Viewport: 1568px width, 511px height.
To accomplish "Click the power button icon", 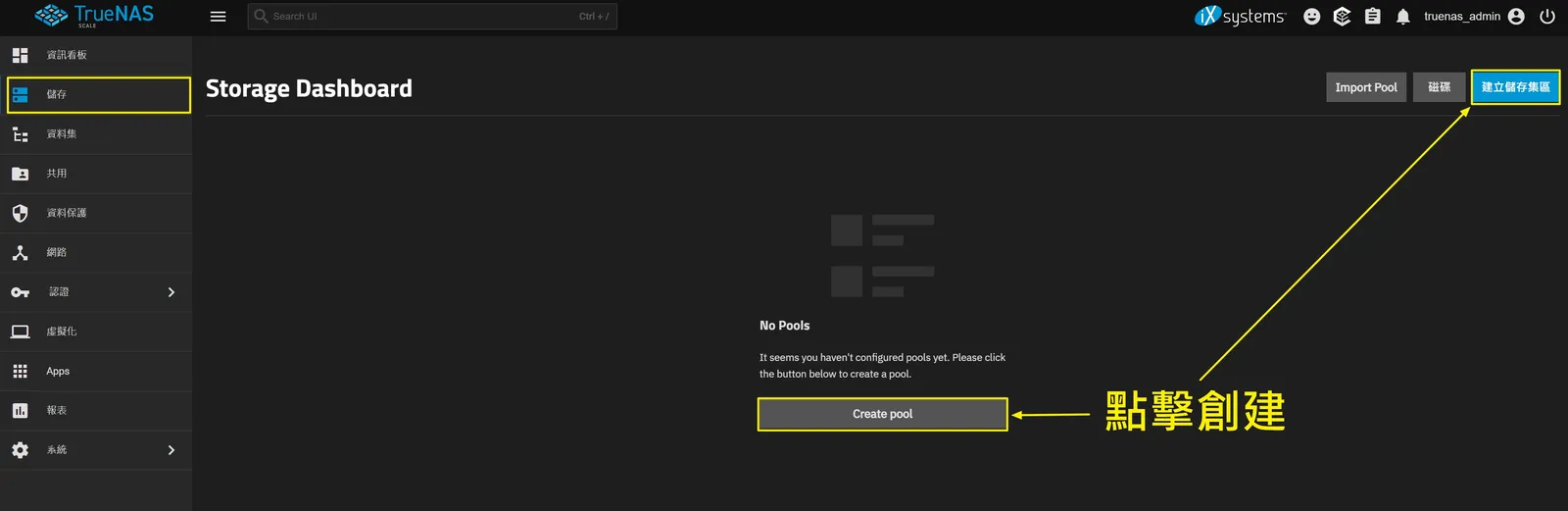I will tap(1547, 17).
